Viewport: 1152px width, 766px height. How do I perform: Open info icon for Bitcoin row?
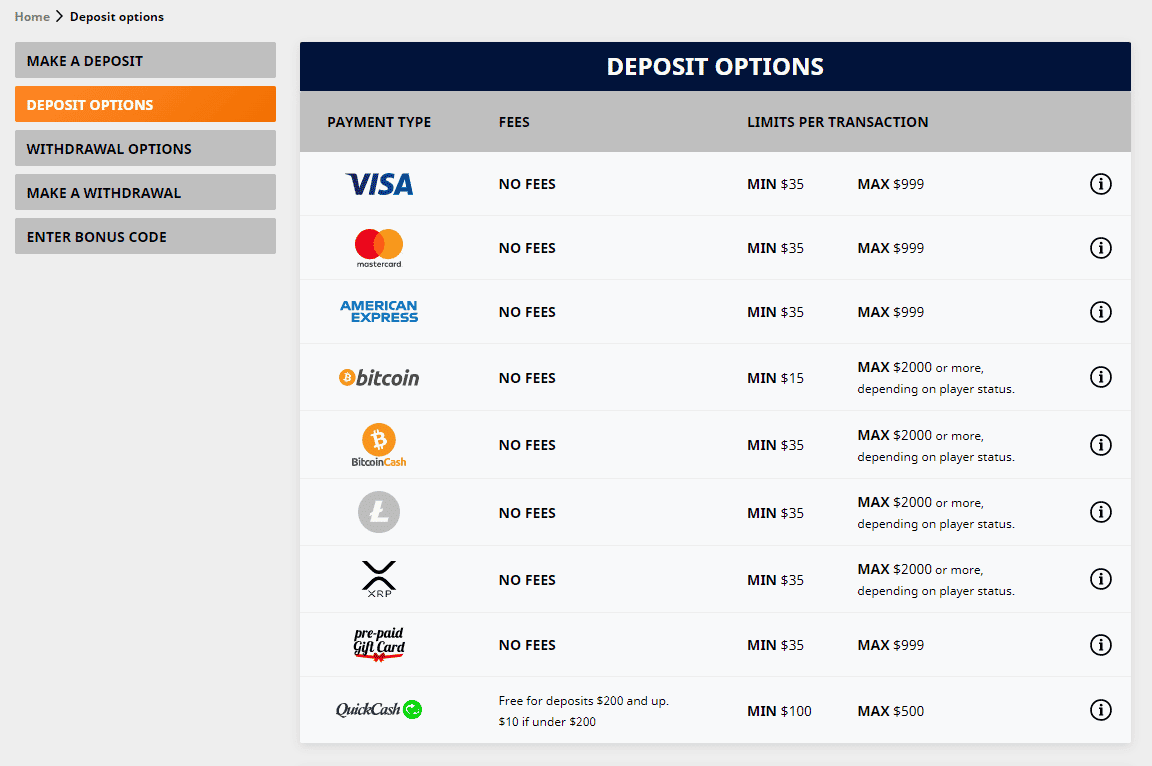pos(1100,377)
